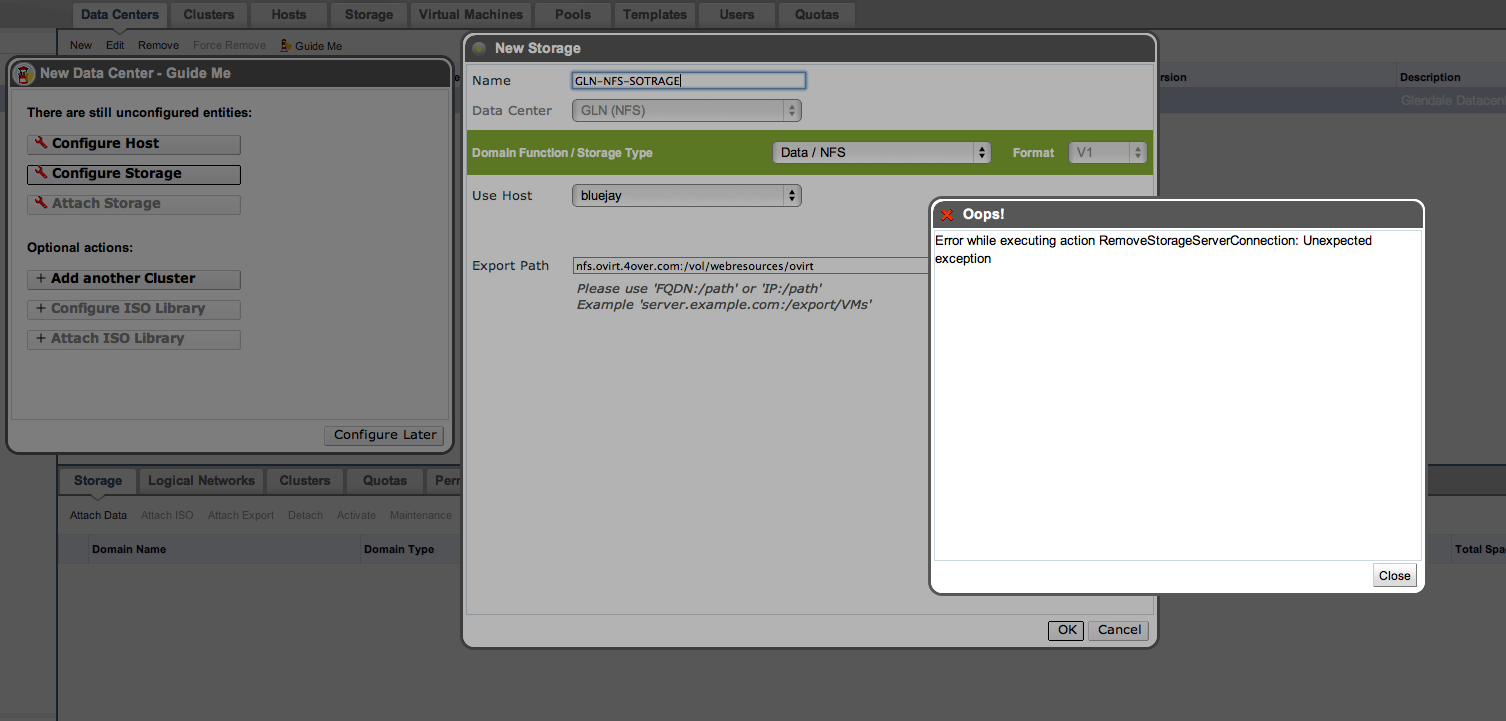Click the plus icon for Add another Cluster

(x=41, y=279)
